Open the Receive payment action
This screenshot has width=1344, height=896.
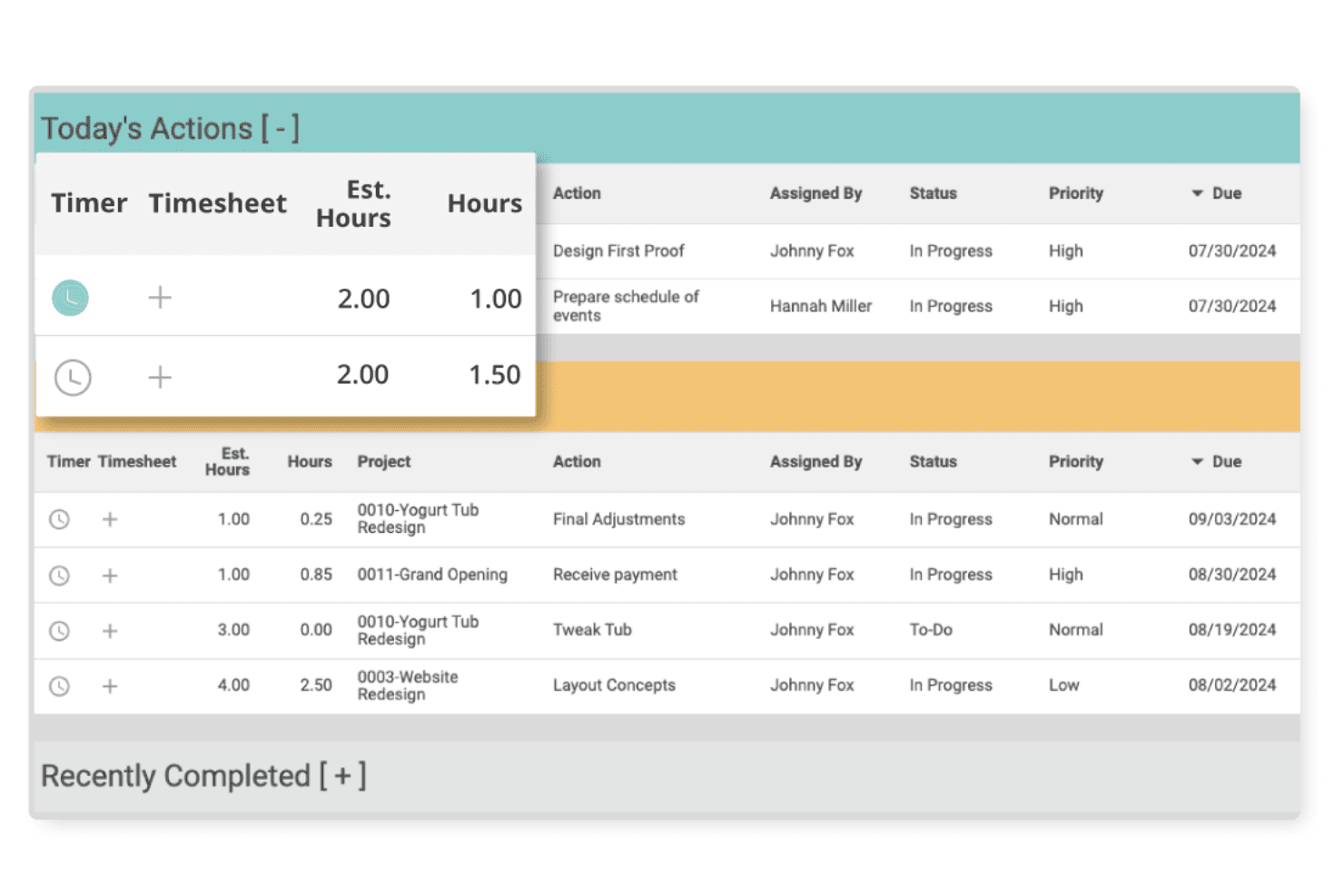616,575
